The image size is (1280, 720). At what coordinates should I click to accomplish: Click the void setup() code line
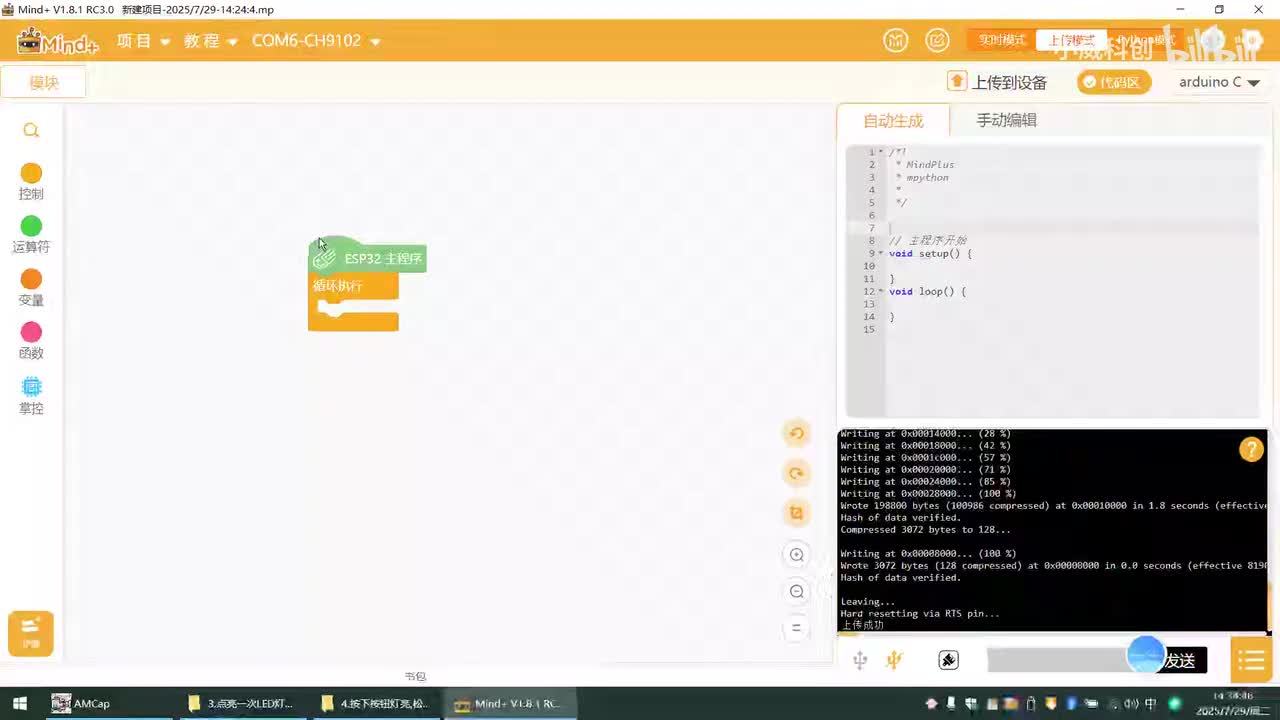pos(930,254)
